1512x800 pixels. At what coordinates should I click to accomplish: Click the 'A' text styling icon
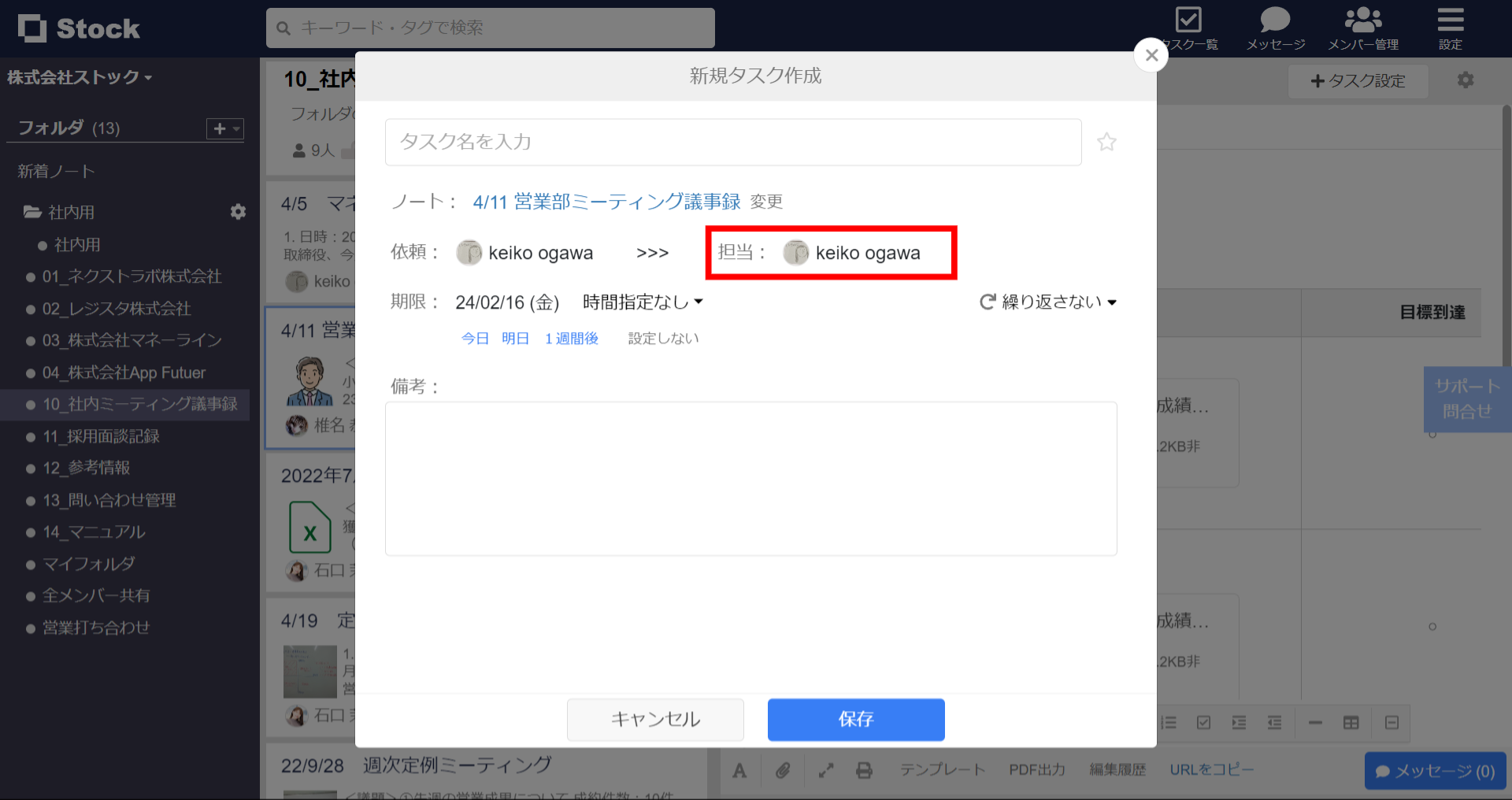coord(739,770)
